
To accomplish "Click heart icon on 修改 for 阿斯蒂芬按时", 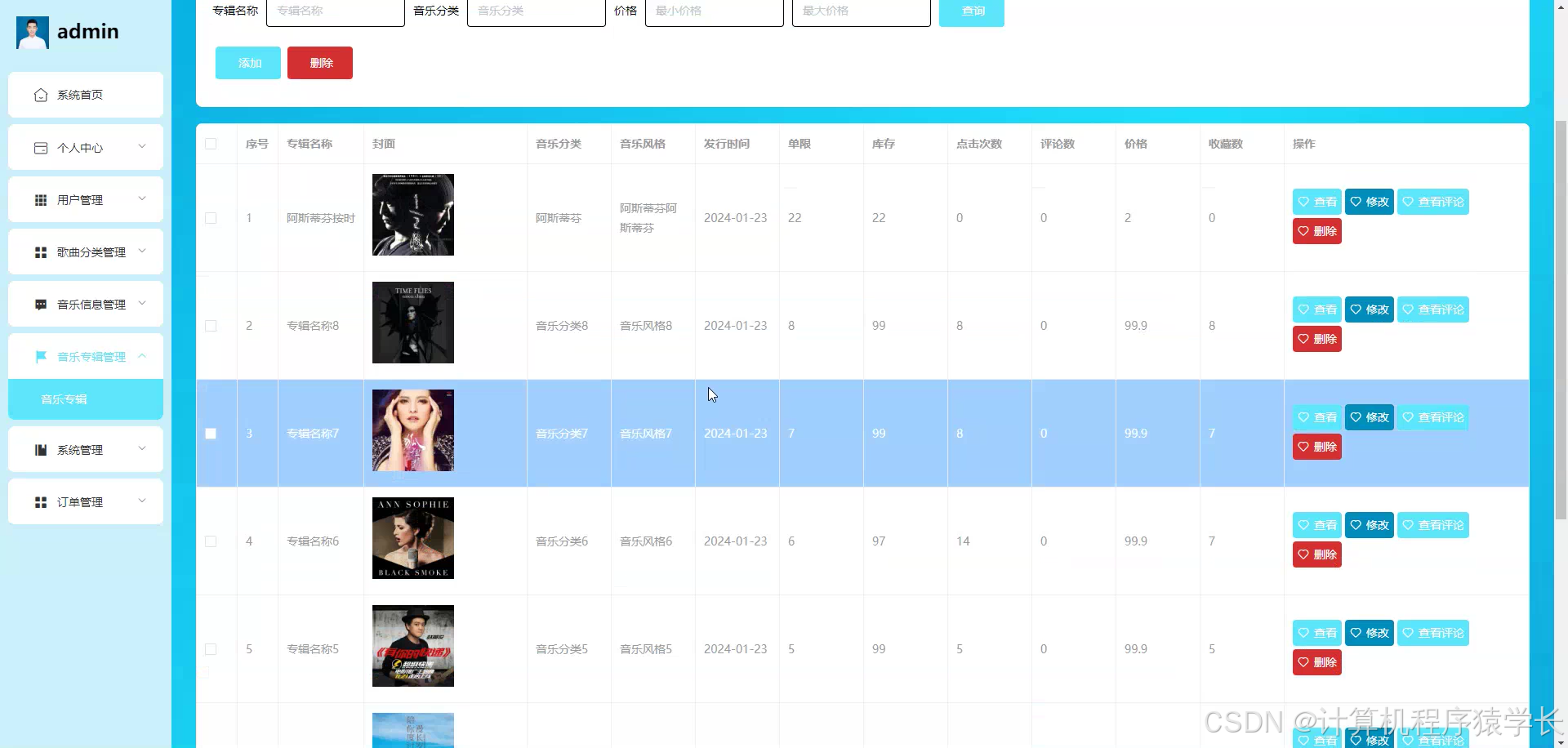I will click(1356, 202).
